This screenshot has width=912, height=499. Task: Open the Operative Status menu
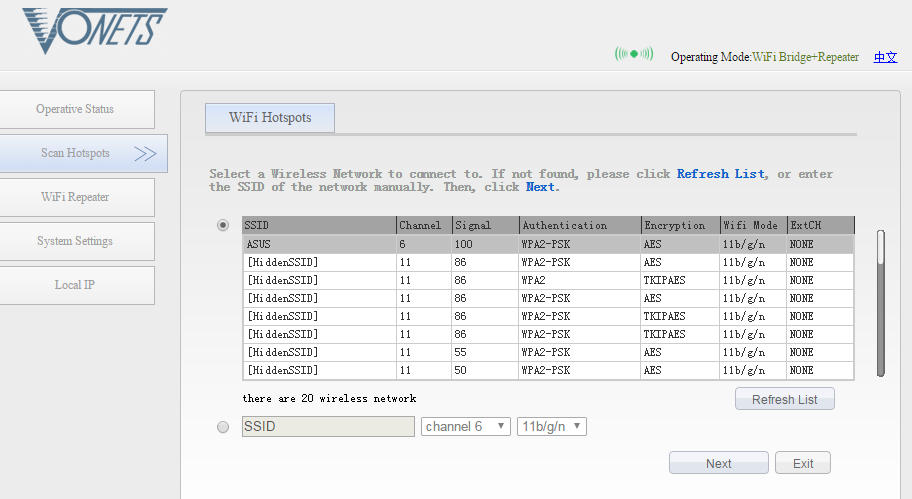pos(77,109)
